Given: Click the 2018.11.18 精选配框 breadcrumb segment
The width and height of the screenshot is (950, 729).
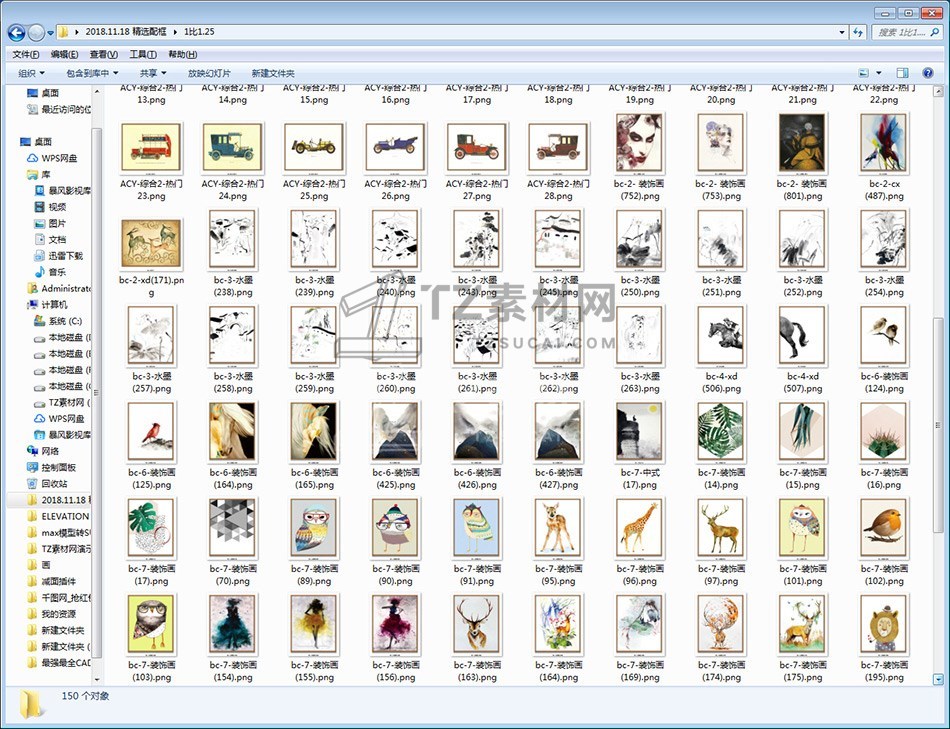Looking at the screenshot, I should click(x=126, y=32).
